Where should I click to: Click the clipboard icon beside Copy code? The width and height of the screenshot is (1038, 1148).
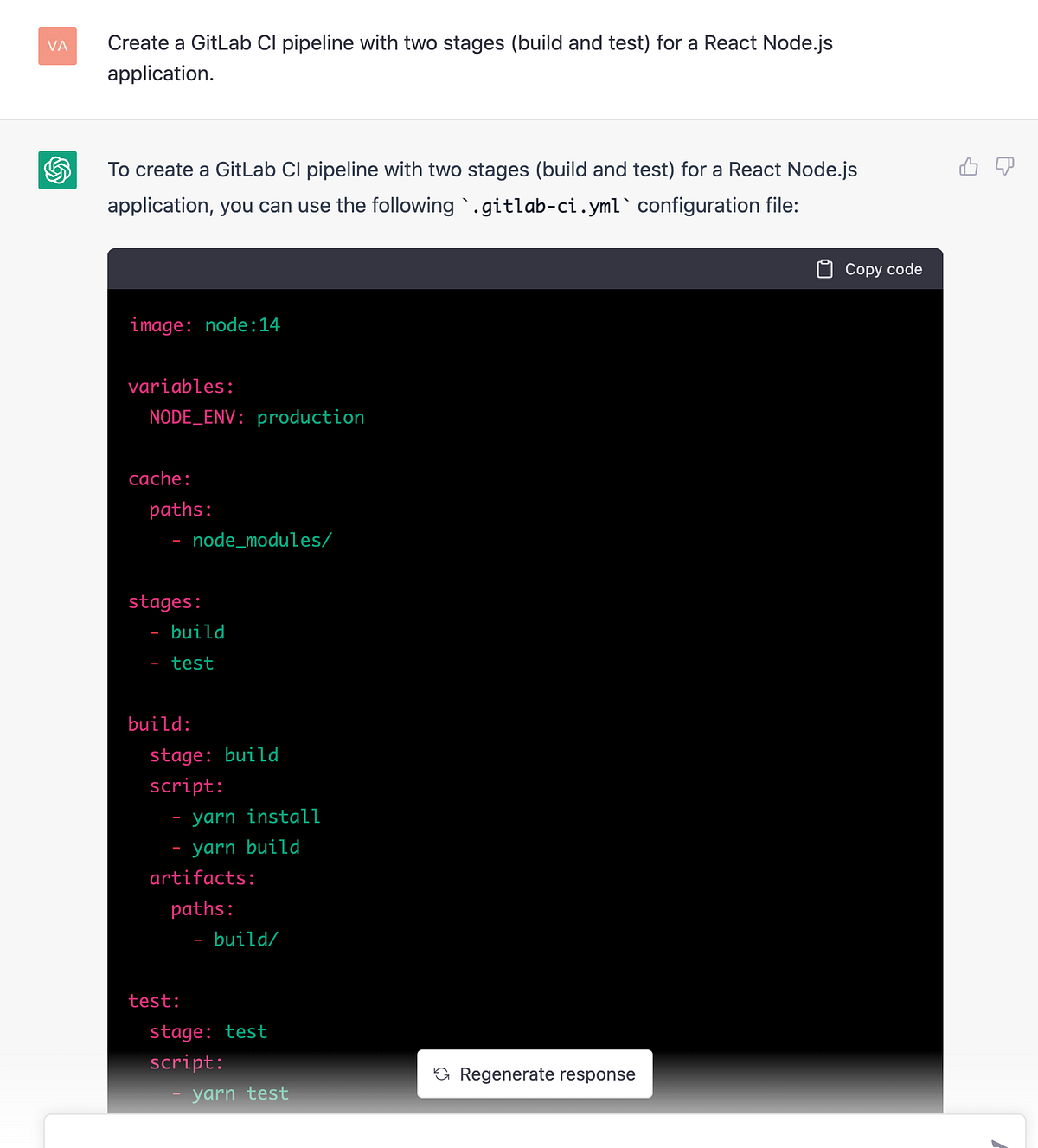click(825, 269)
